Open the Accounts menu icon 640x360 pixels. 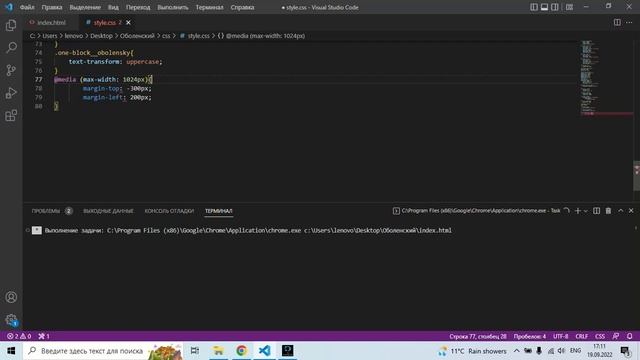pyautogui.click(x=11, y=297)
